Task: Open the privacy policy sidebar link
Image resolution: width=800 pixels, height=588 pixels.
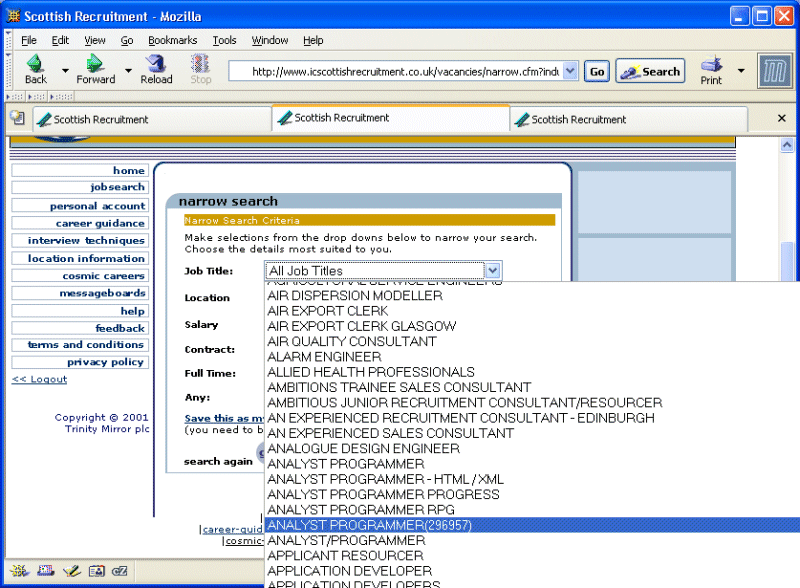Action: [80, 362]
